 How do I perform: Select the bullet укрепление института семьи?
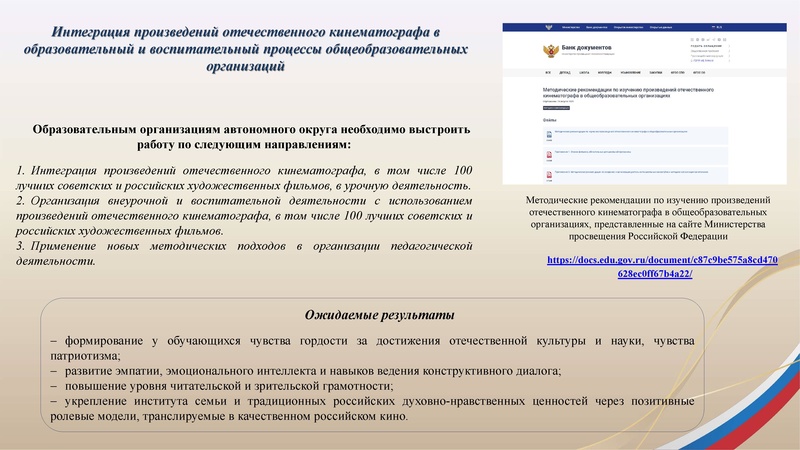372,408
